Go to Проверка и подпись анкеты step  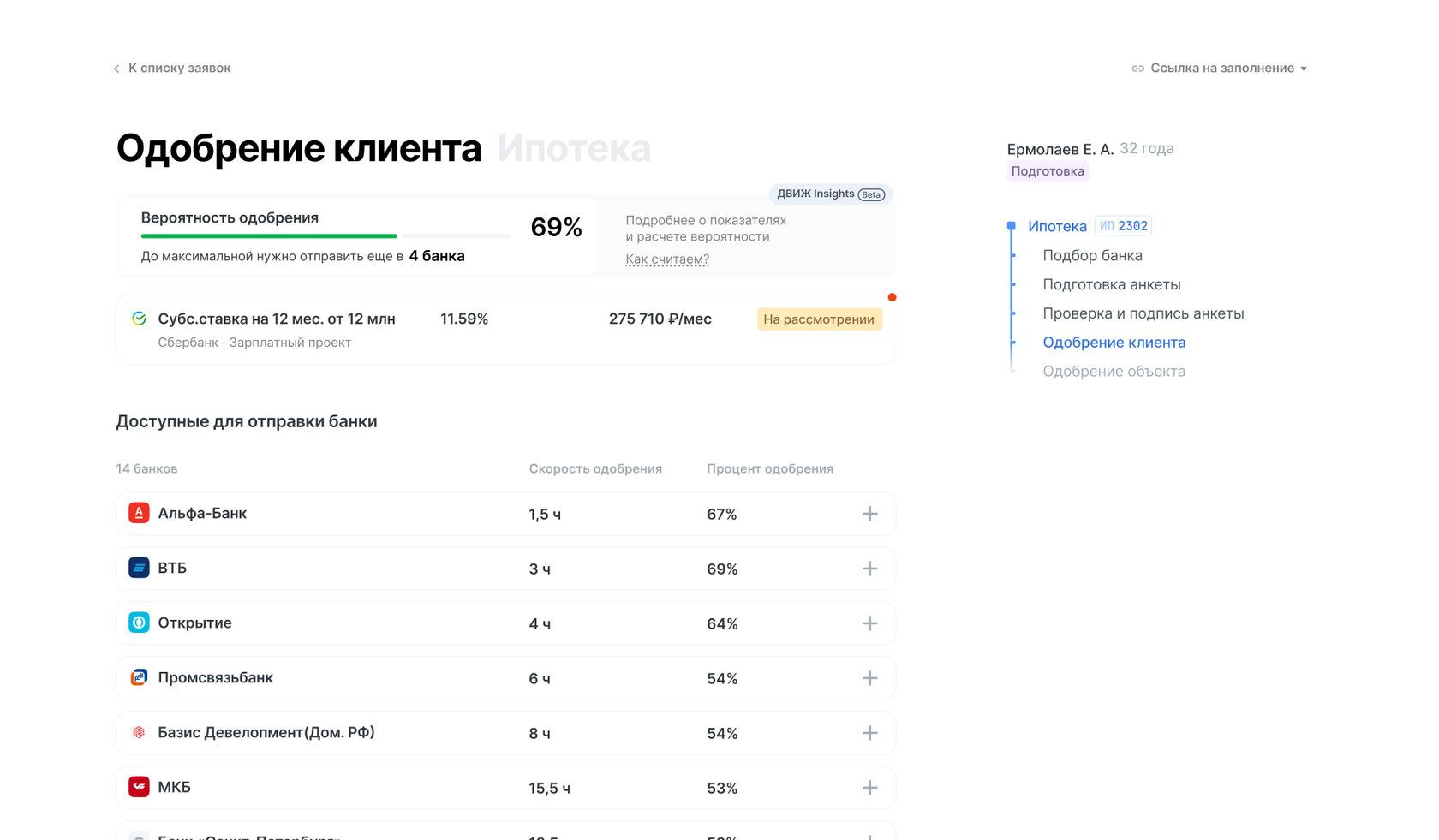click(x=1143, y=313)
